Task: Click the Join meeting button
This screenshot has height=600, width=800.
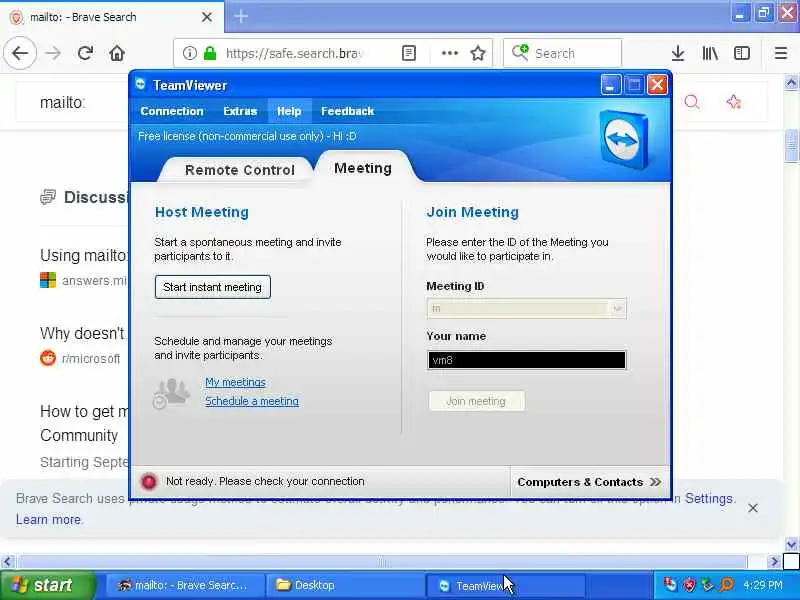Action: click(x=476, y=401)
